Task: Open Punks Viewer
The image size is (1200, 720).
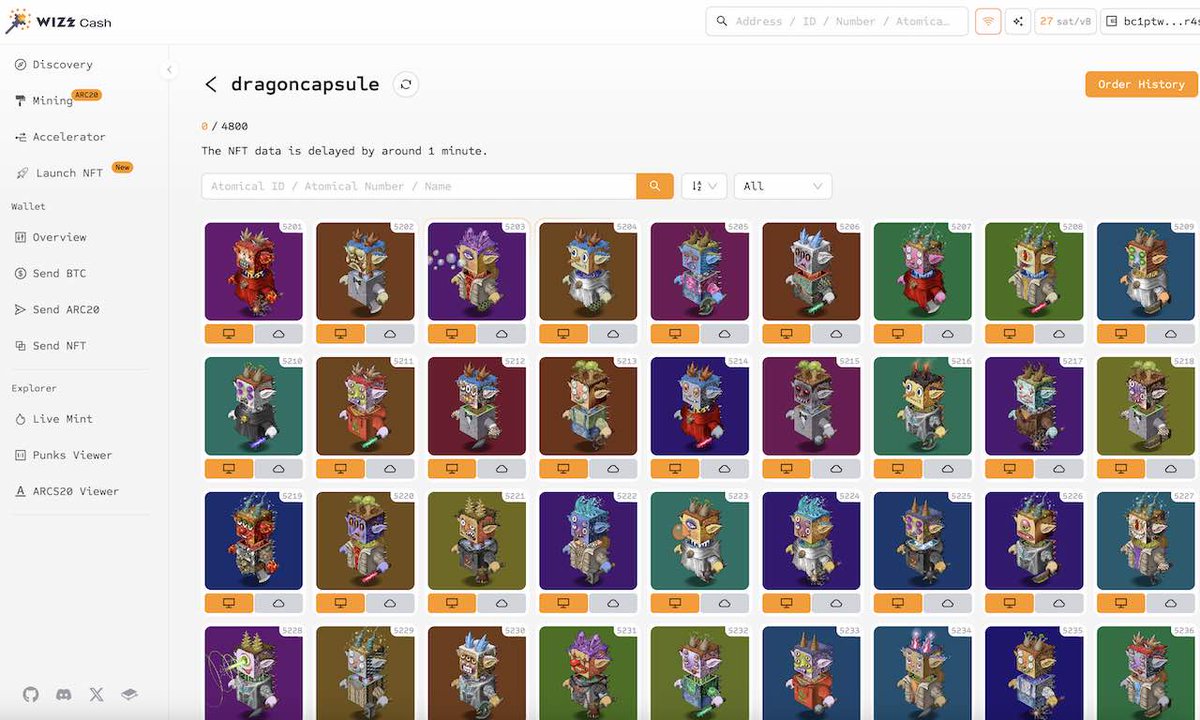Action: pyautogui.click(x=64, y=455)
